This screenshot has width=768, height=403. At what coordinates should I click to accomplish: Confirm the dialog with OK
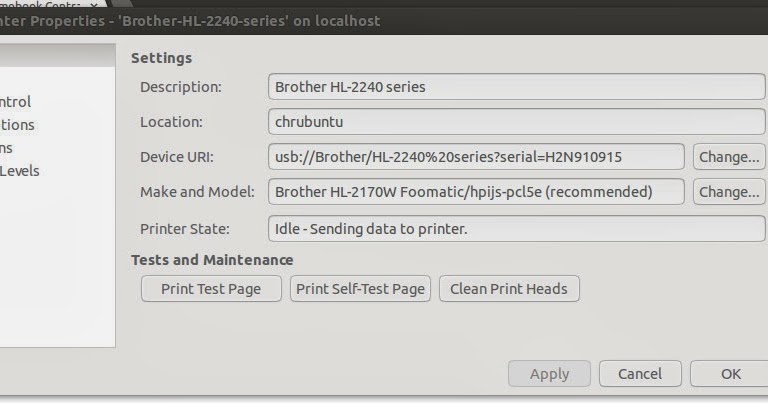(730, 374)
